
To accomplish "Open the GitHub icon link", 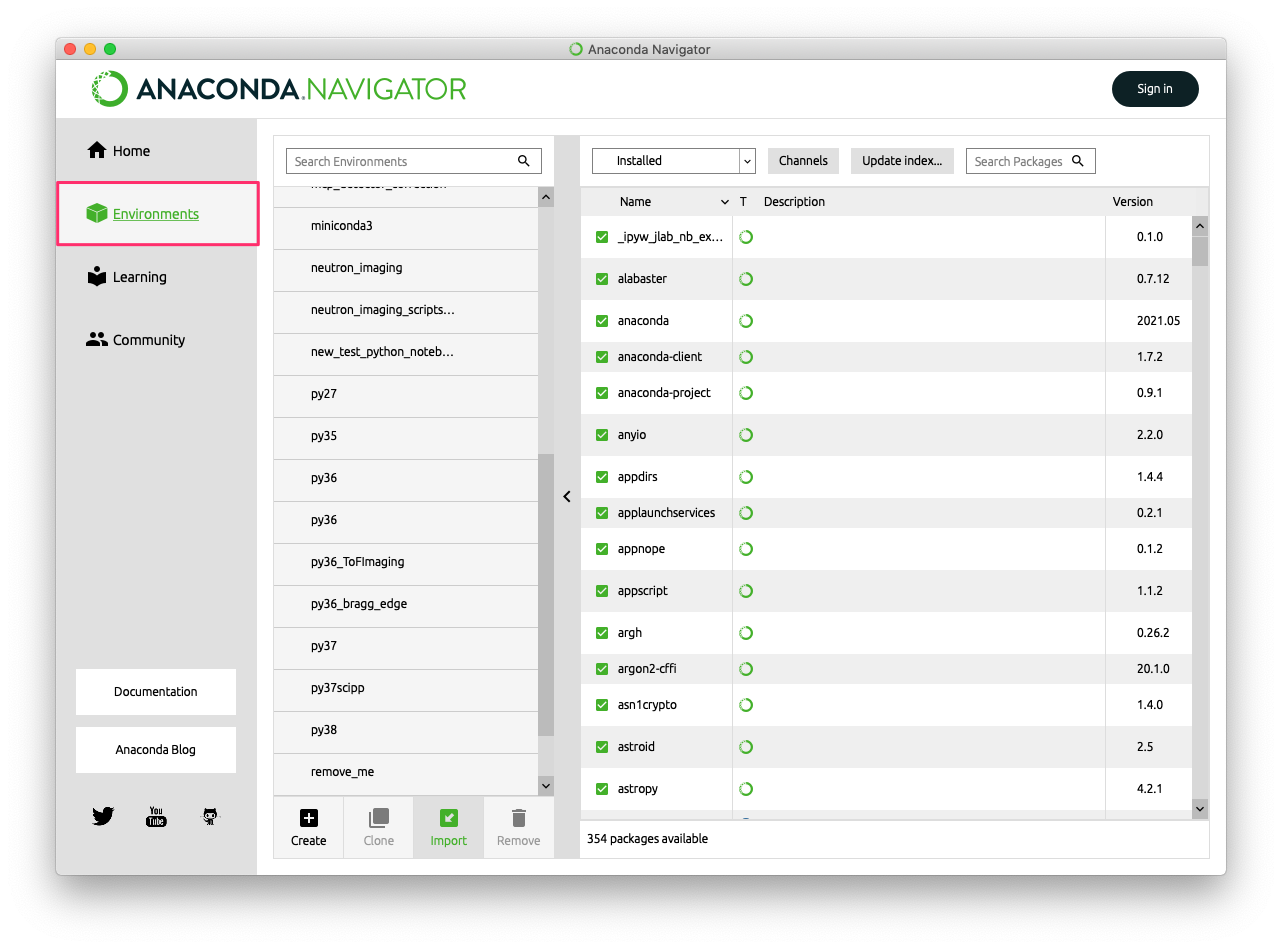I will 210,817.
